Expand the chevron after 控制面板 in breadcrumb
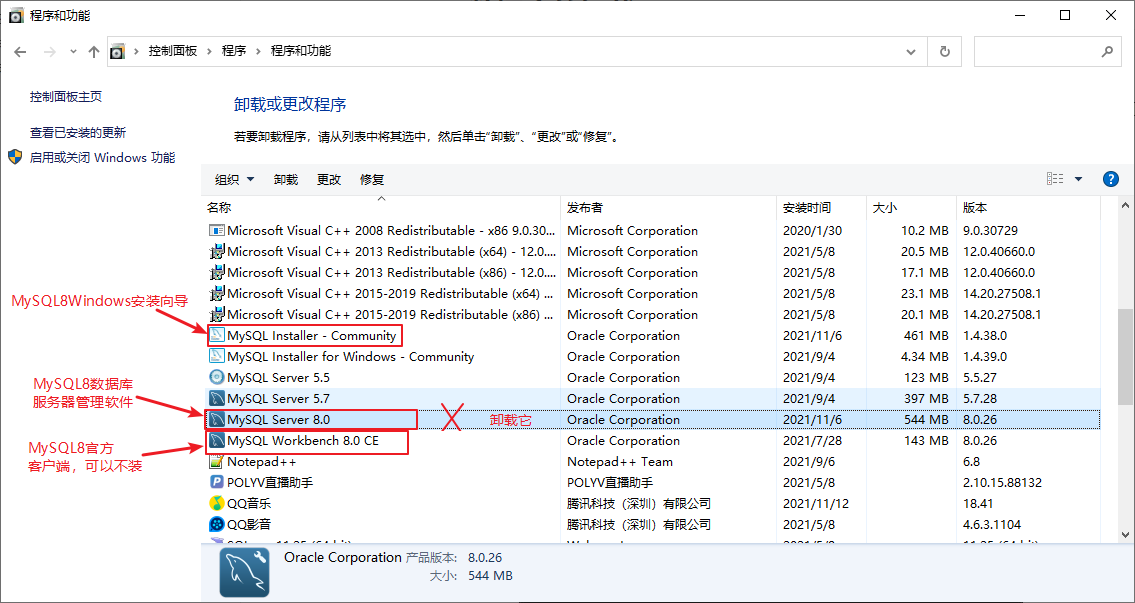The width and height of the screenshot is (1135, 603). (209, 51)
